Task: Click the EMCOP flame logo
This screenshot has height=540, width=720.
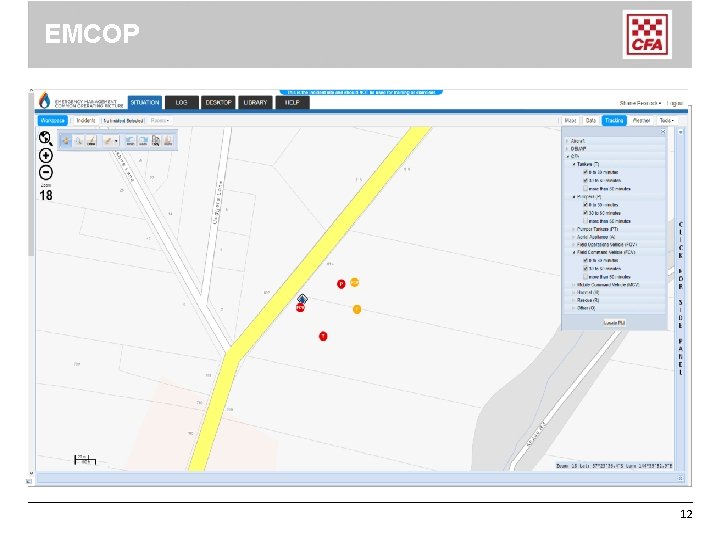Action: [44, 100]
